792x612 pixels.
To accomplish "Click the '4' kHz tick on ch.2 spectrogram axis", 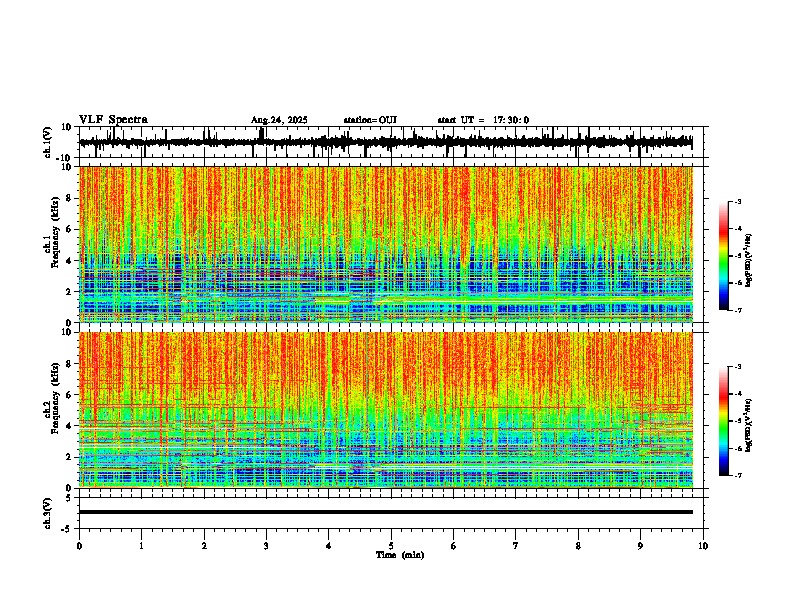I will click(x=69, y=426).
